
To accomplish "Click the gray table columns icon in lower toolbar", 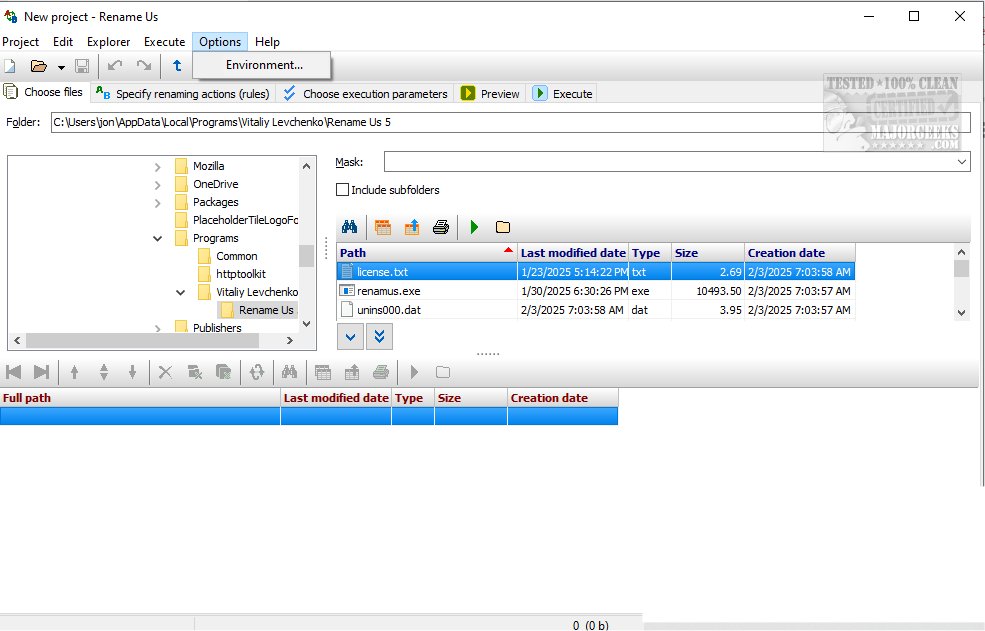I will [x=323, y=372].
